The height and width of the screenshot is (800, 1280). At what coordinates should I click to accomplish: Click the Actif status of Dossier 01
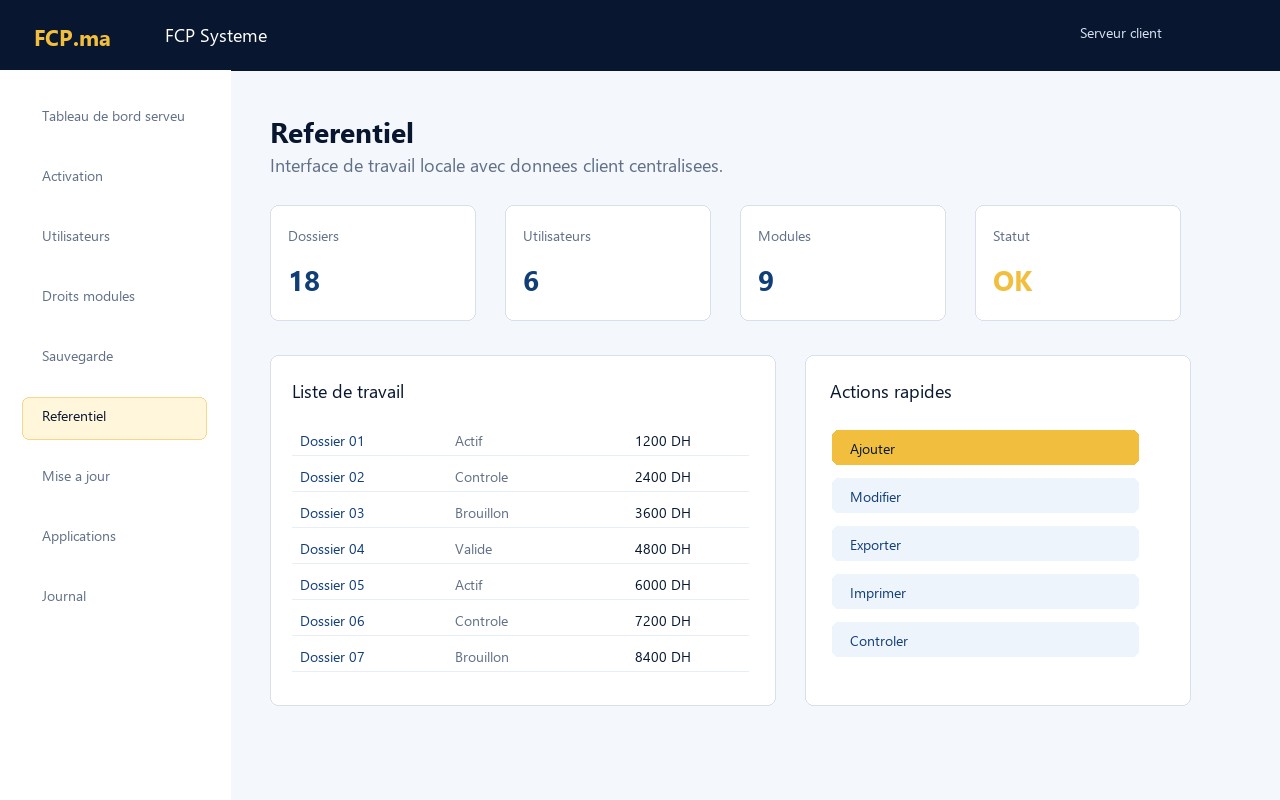469,441
